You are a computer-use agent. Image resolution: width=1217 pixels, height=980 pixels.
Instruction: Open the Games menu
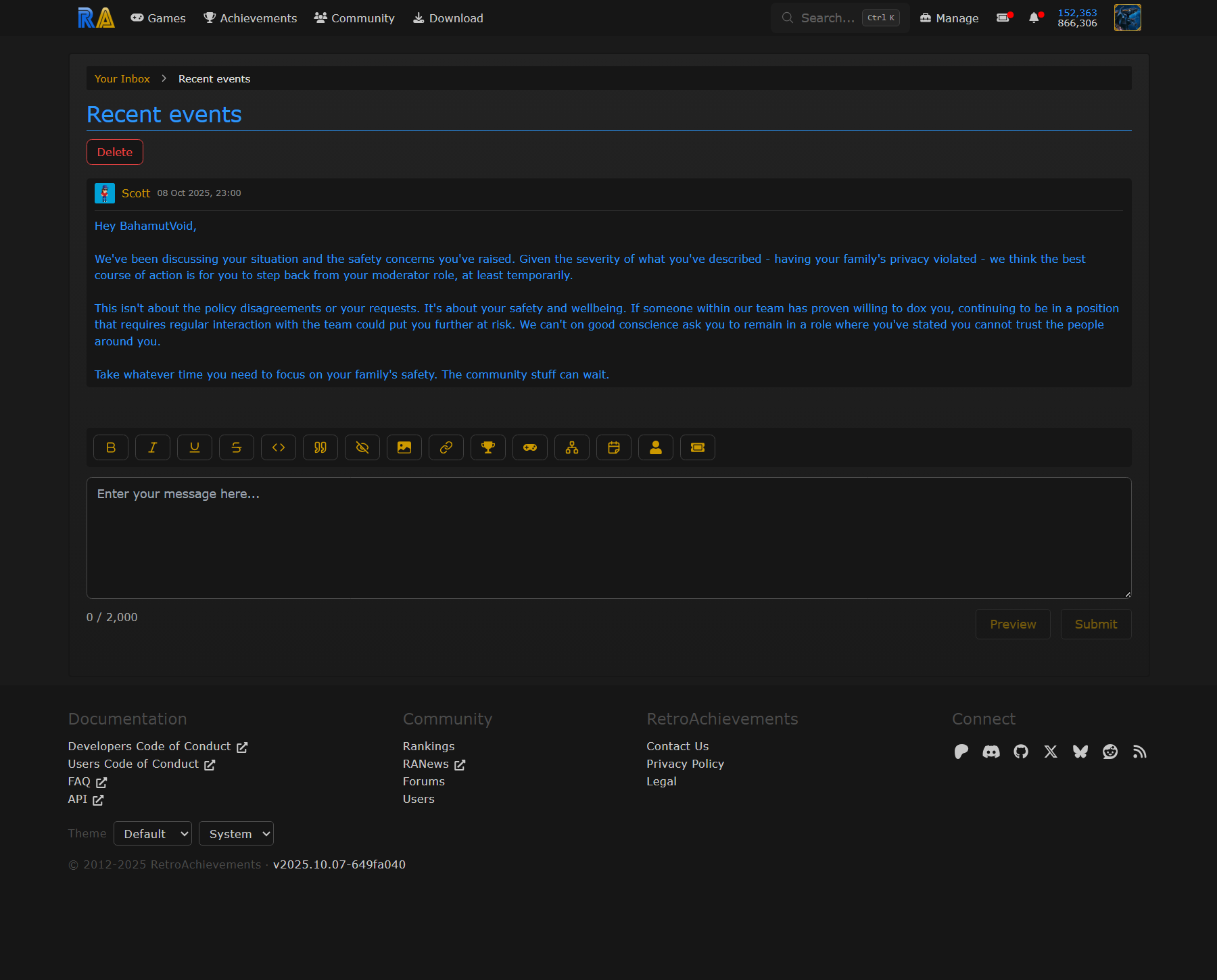(158, 18)
